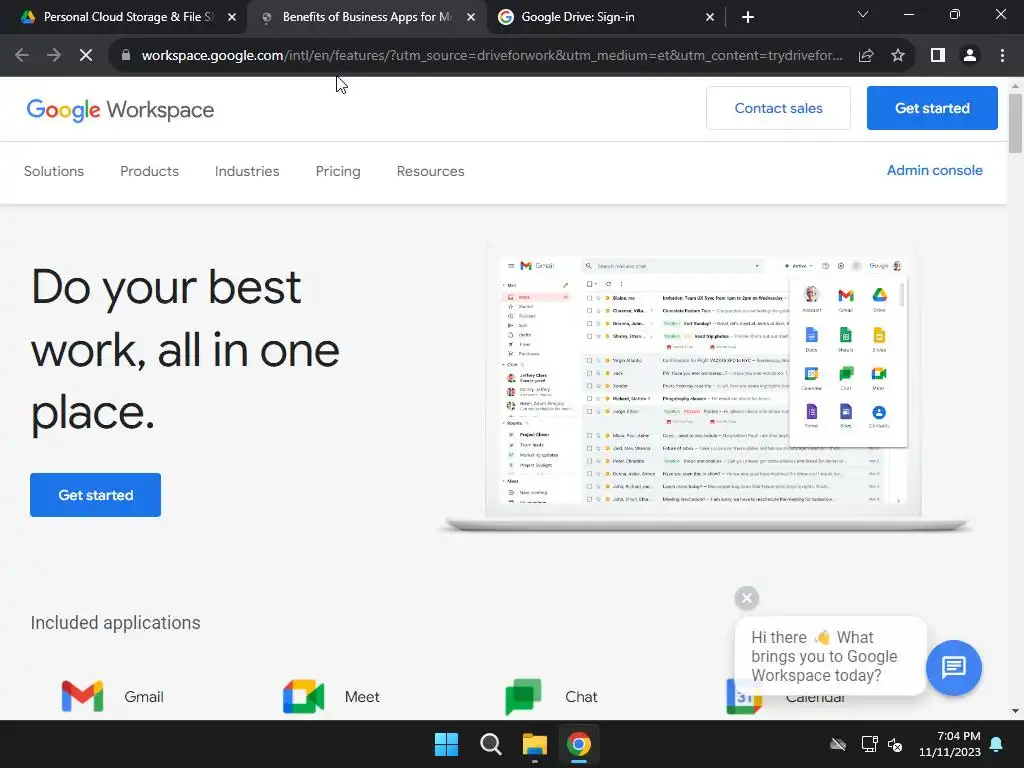This screenshot has width=1024, height=768.
Task: Open the Industries menu
Action: point(247,171)
